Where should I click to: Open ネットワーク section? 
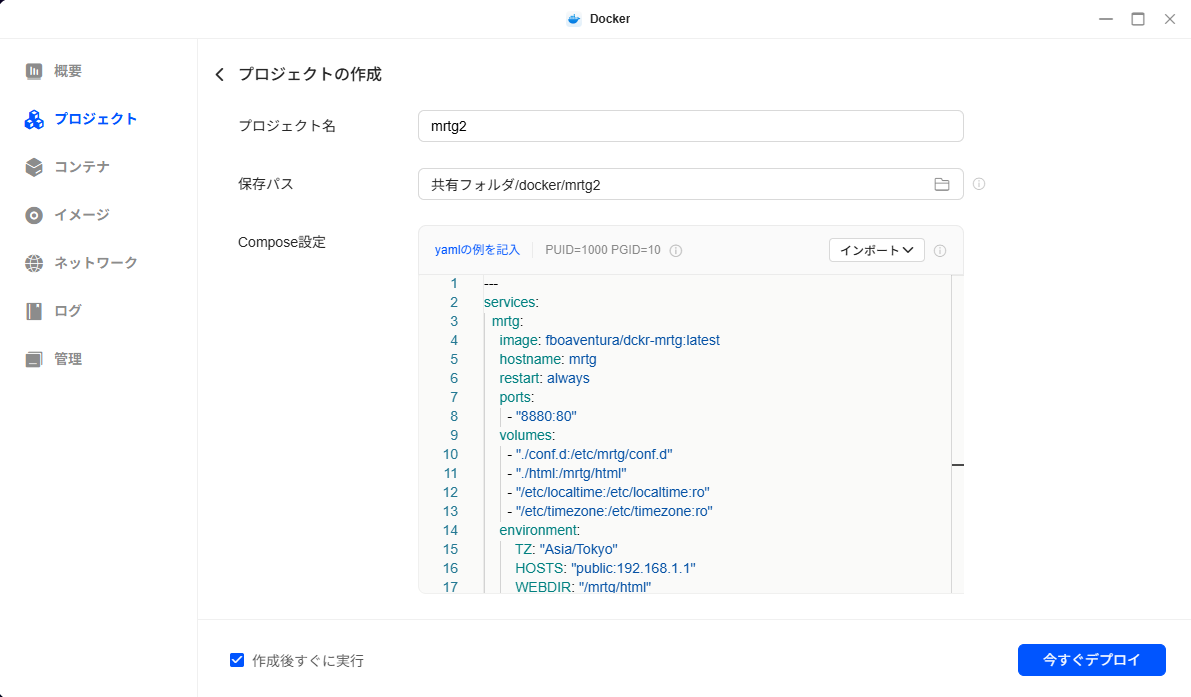pos(96,263)
